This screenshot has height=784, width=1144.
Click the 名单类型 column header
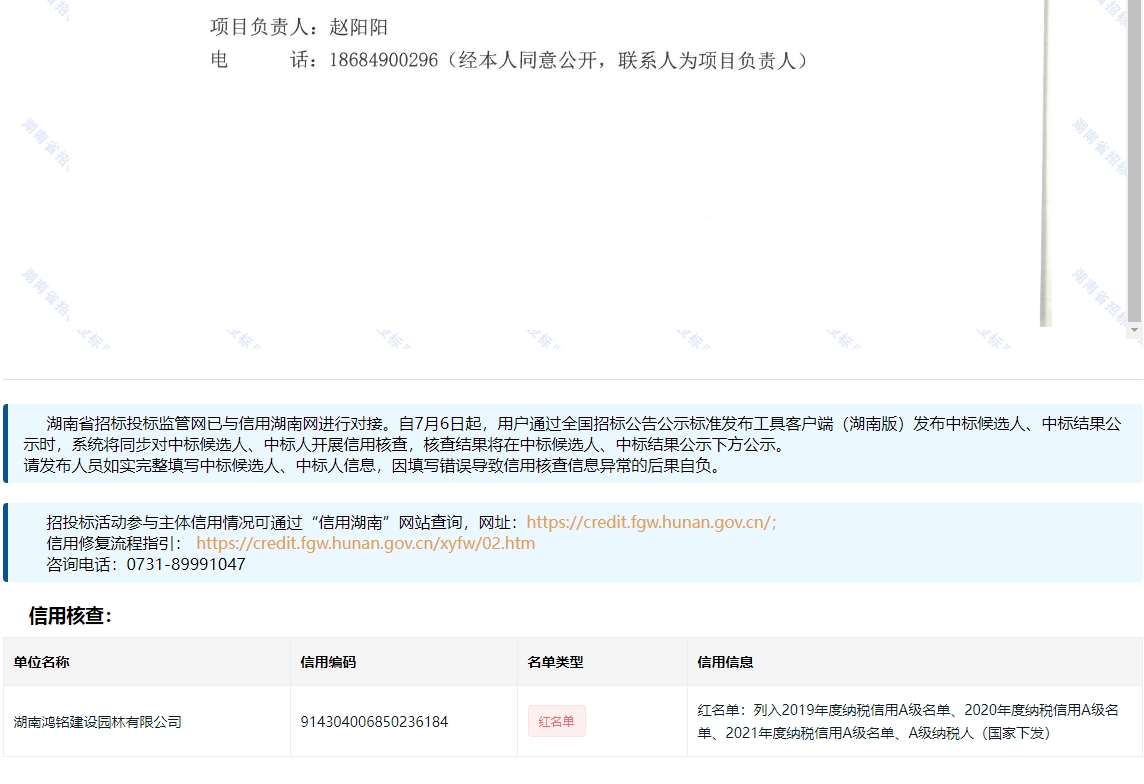[x=555, y=662]
